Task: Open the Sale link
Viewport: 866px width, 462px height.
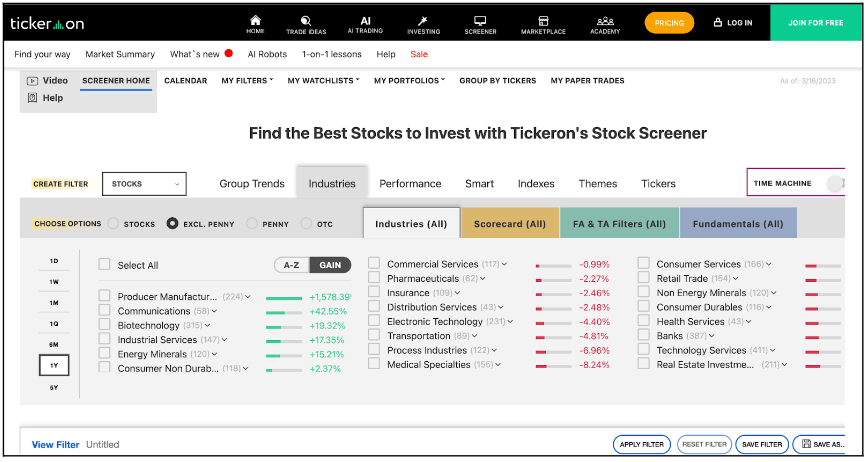Action: point(419,54)
